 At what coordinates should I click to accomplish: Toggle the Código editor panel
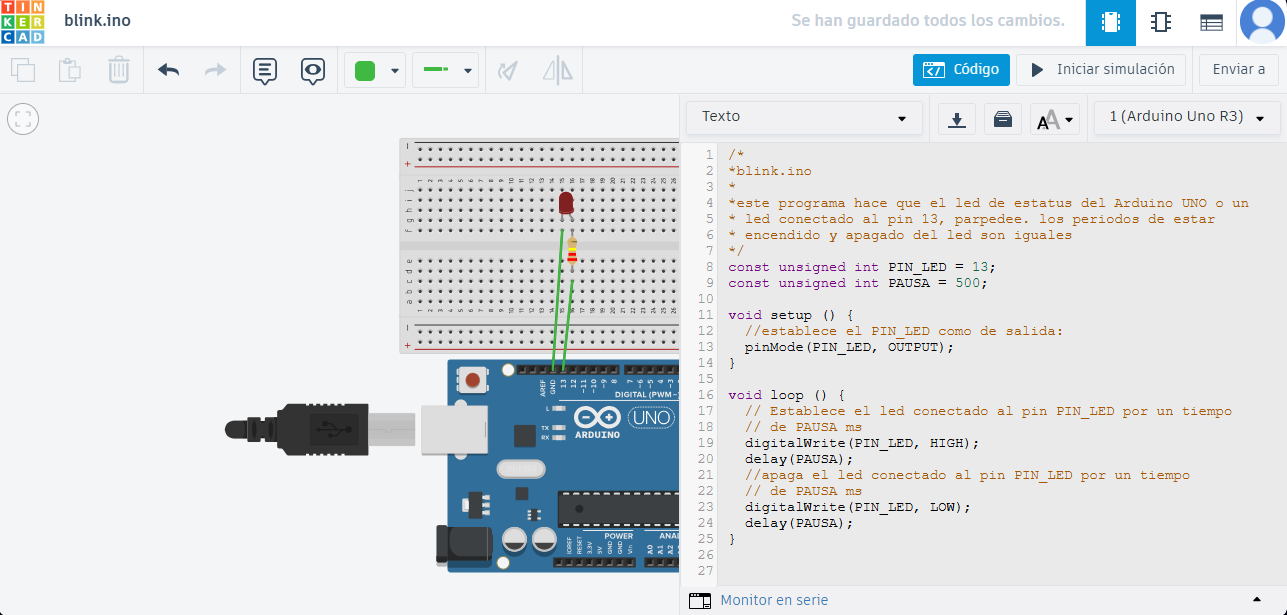coord(961,70)
